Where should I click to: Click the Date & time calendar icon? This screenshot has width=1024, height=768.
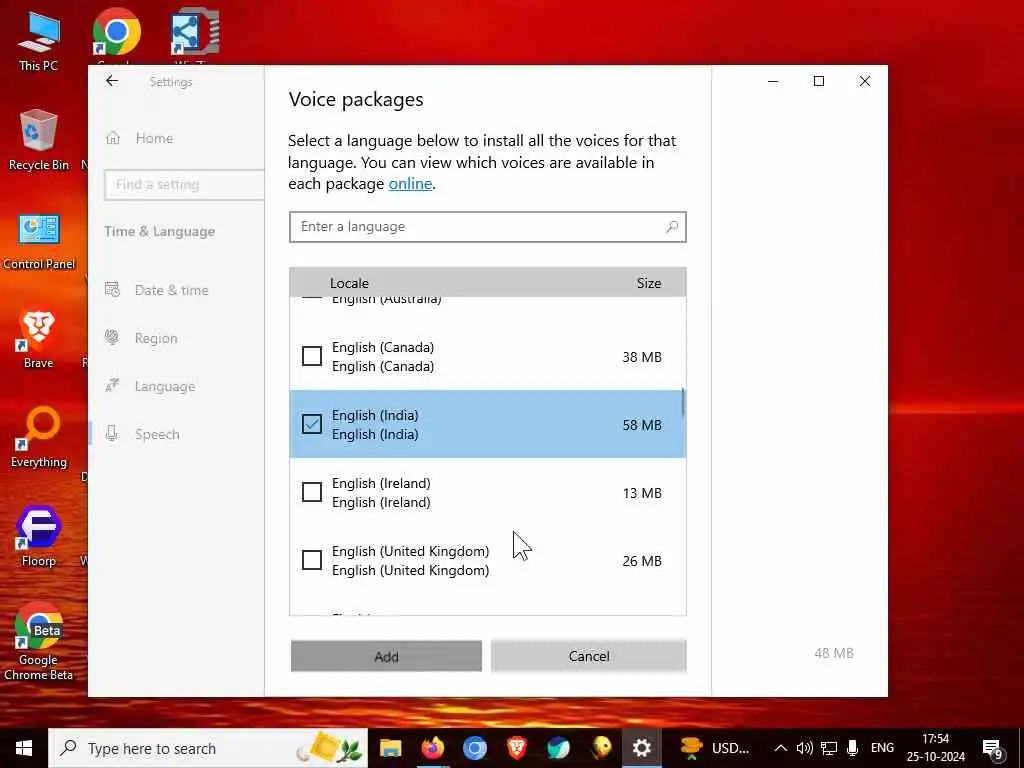[112, 289]
